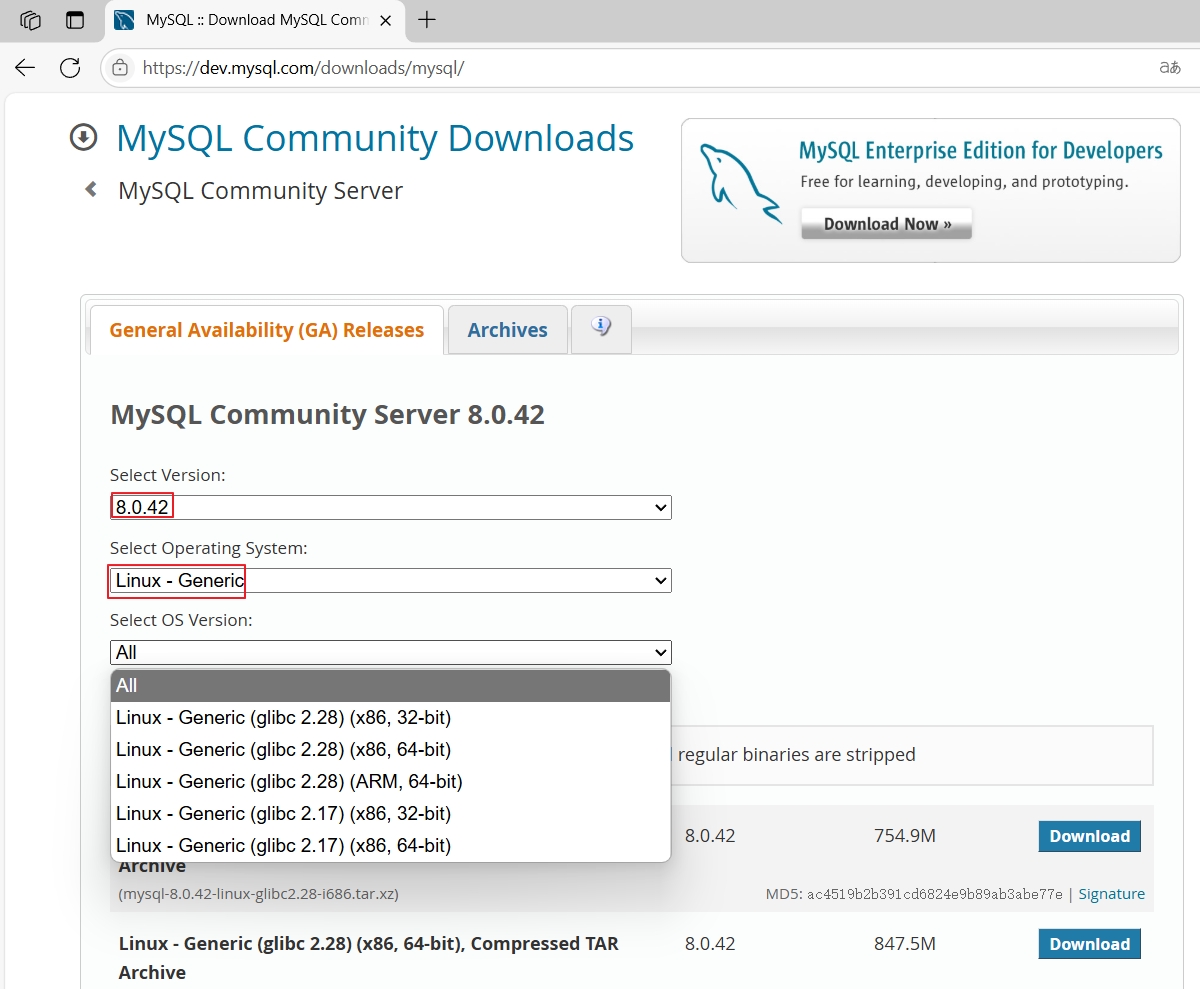
Task: Click the browser workspaces icon
Action: pos(31,20)
